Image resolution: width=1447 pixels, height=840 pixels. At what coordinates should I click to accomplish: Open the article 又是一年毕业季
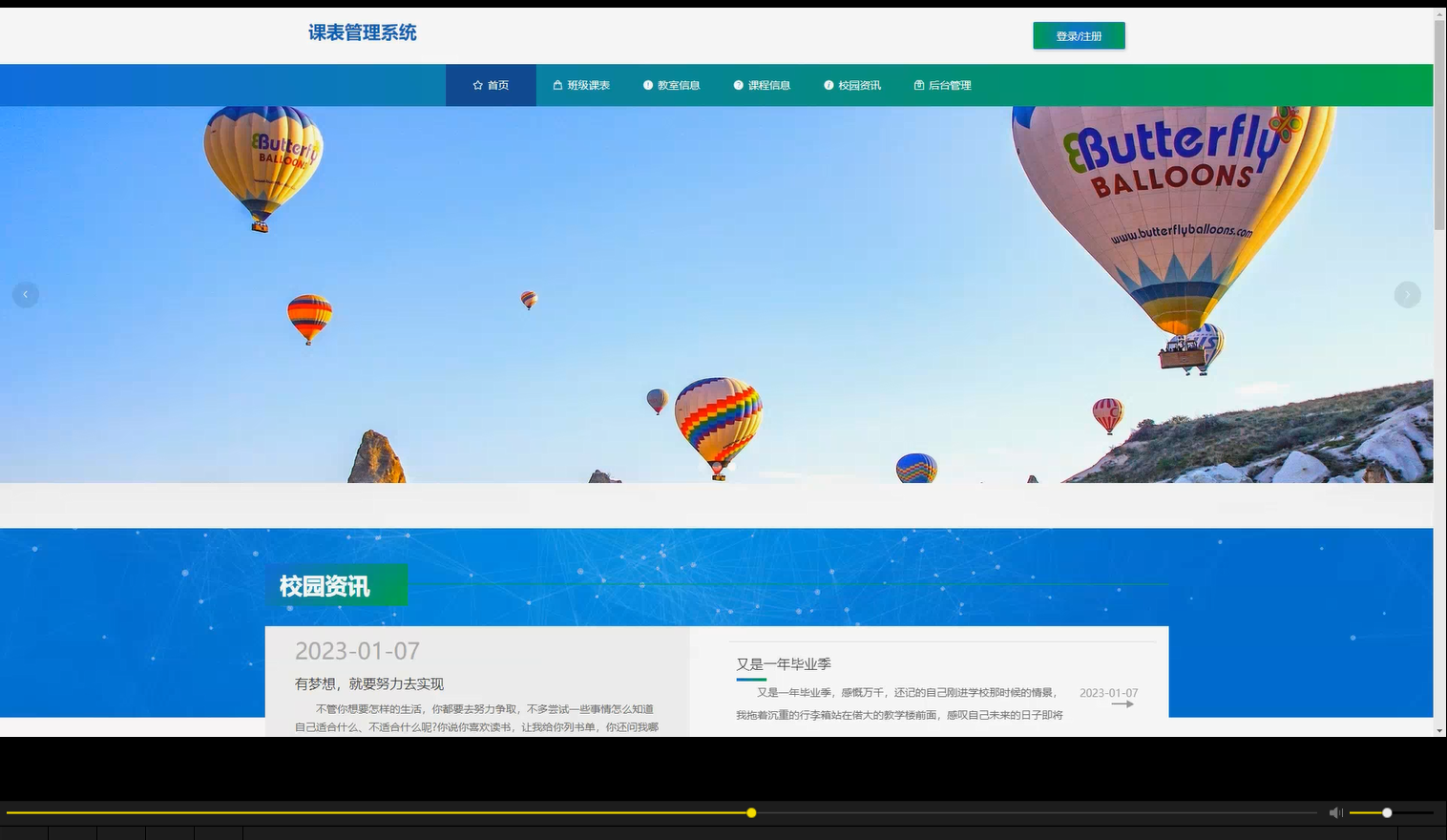pyautogui.click(x=783, y=664)
